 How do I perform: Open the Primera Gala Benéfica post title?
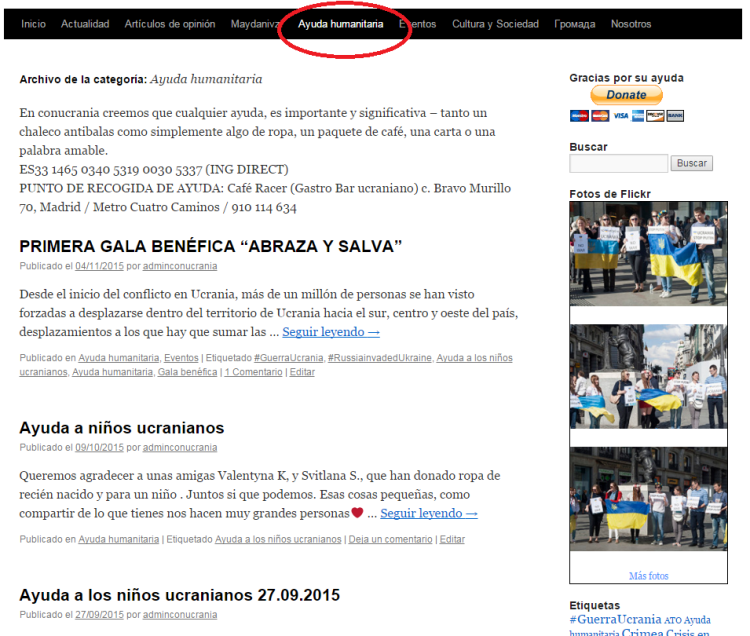(210, 246)
